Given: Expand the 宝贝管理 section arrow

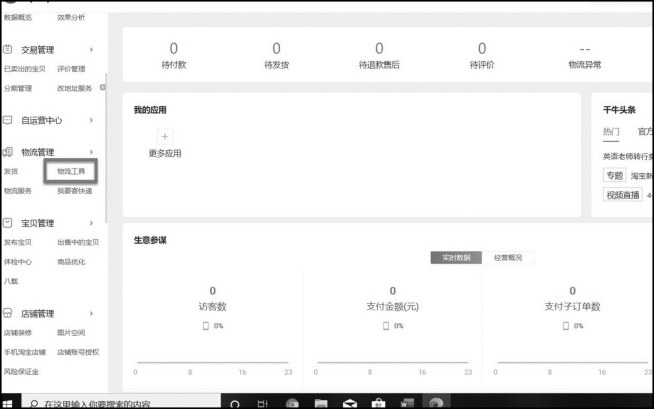Looking at the screenshot, I should [x=91, y=223].
